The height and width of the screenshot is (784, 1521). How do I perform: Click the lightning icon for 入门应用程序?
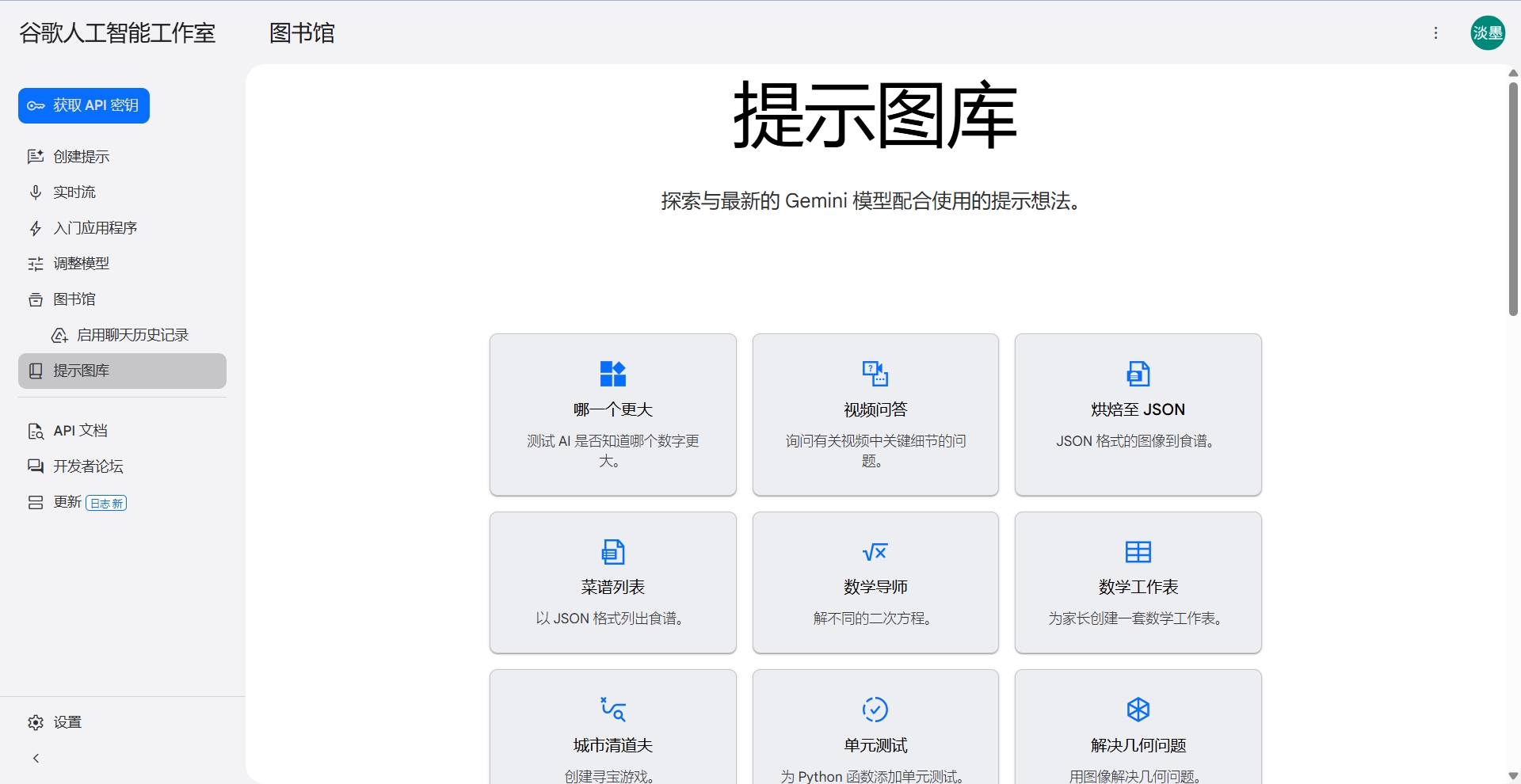point(36,228)
